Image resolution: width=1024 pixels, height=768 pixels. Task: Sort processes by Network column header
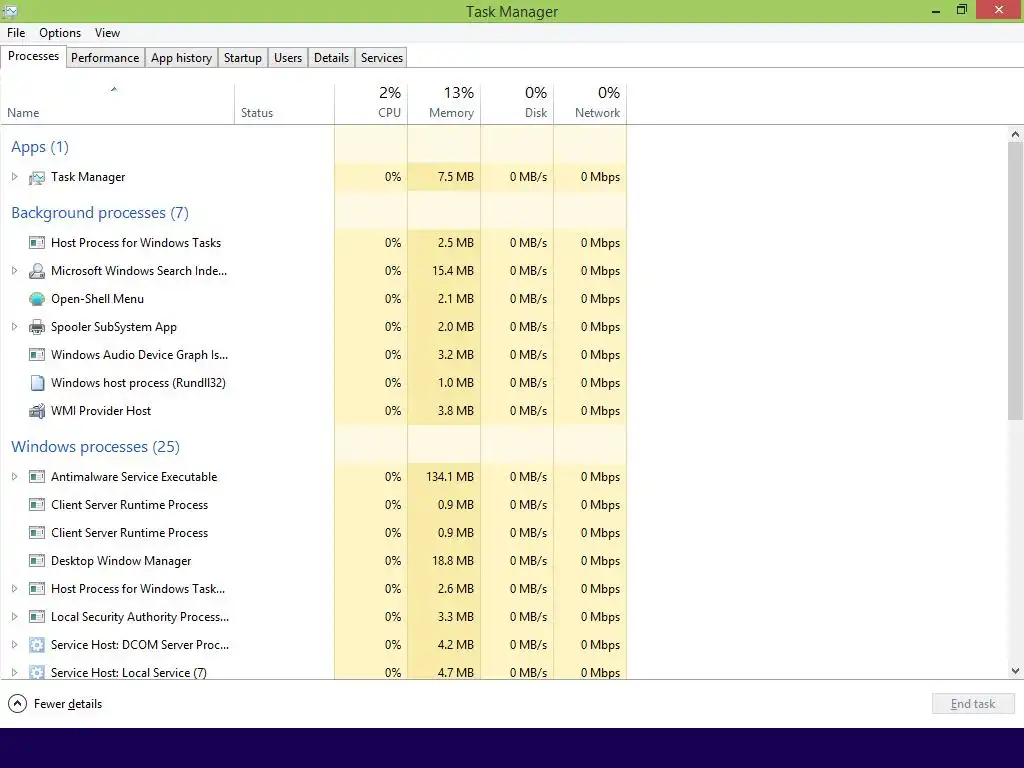(590, 104)
